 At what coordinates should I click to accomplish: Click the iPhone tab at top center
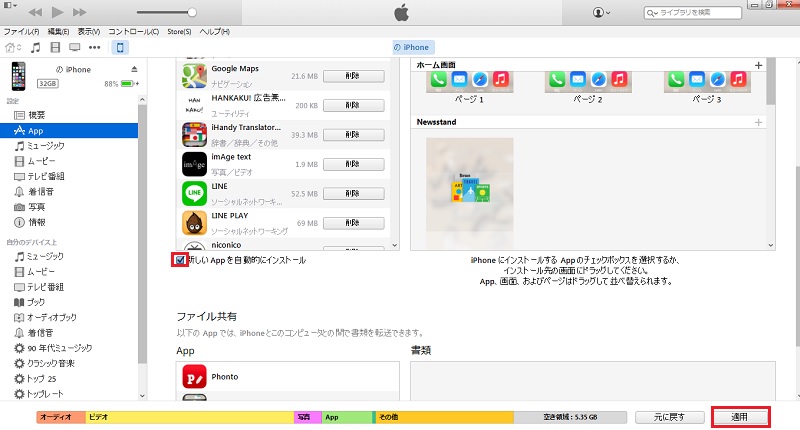(x=413, y=47)
